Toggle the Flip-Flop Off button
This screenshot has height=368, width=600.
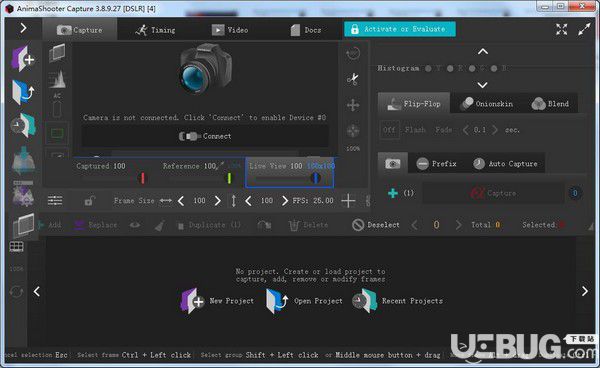(x=389, y=130)
